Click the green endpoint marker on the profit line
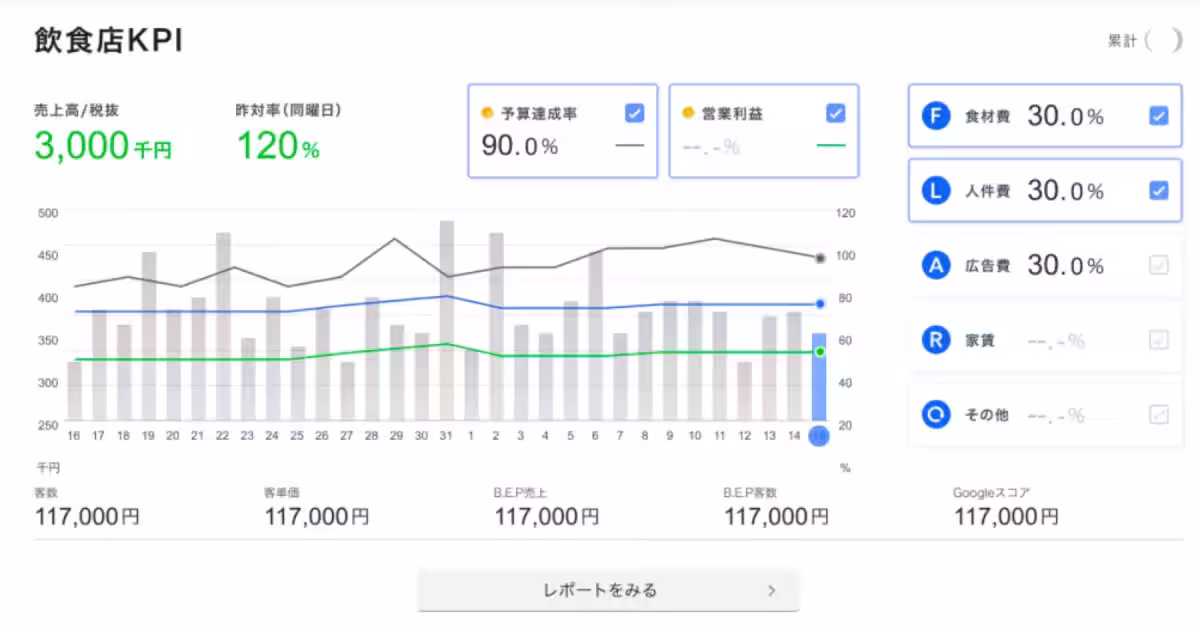Viewport: 1200px width, 630px height. click(819, 351)
